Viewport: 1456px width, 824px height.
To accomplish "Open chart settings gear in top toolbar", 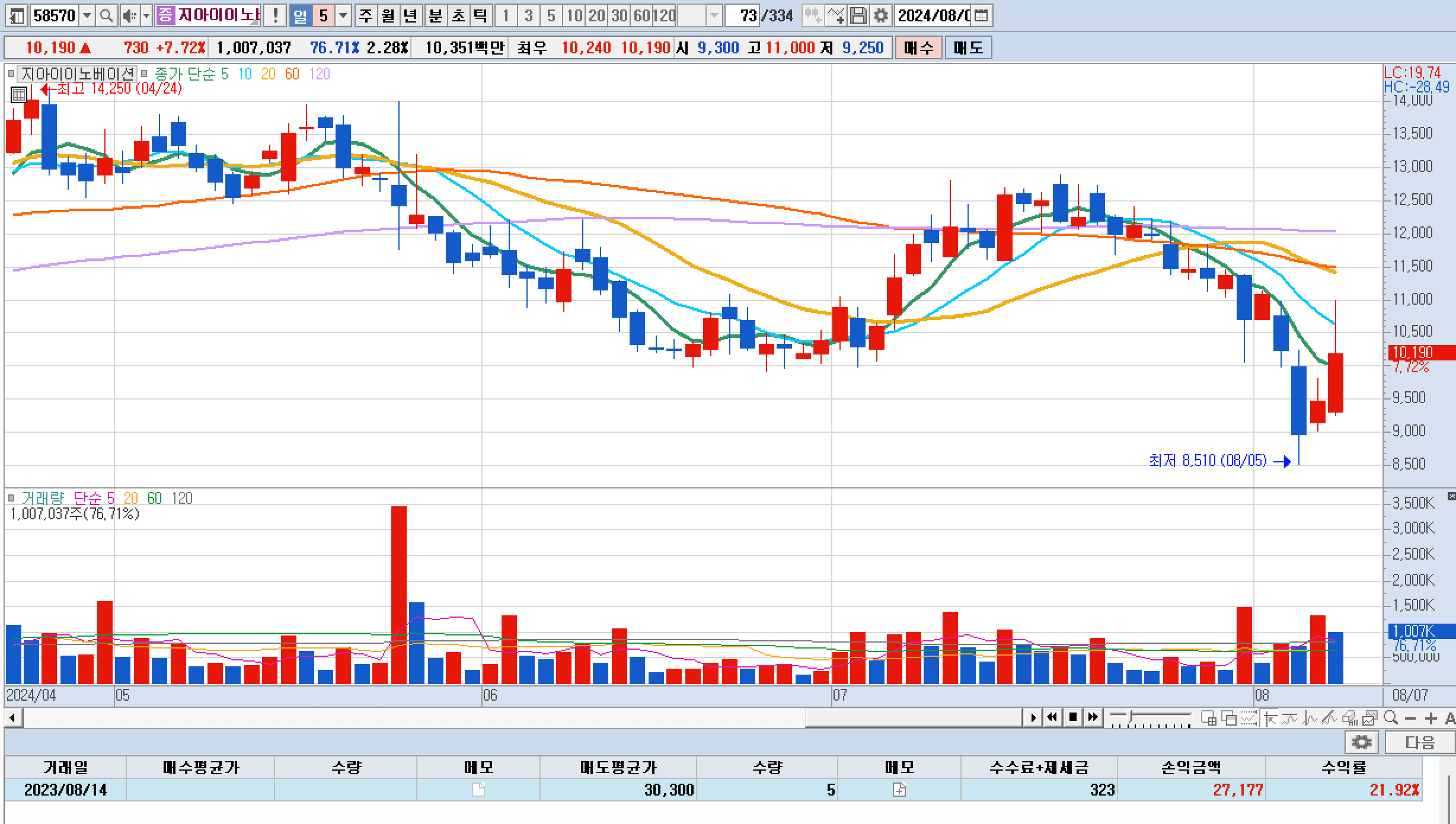I will [x=881, y=16].
